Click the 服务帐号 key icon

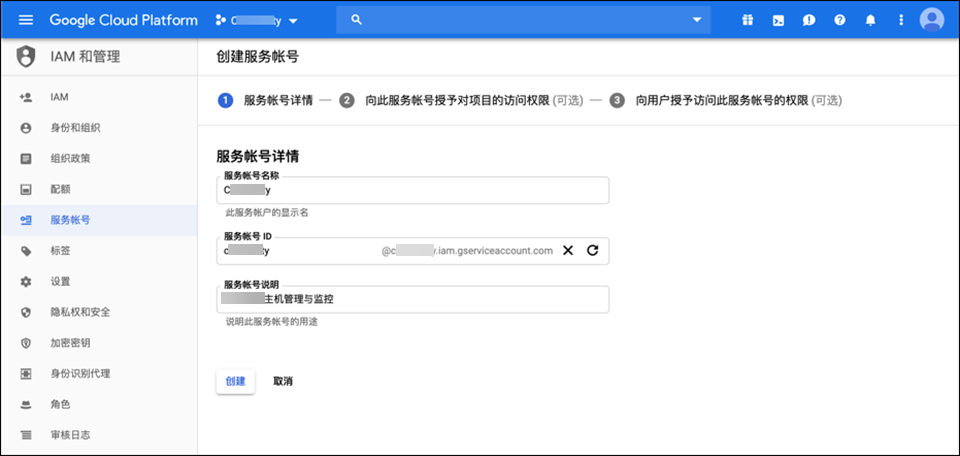tap(26, 220)
